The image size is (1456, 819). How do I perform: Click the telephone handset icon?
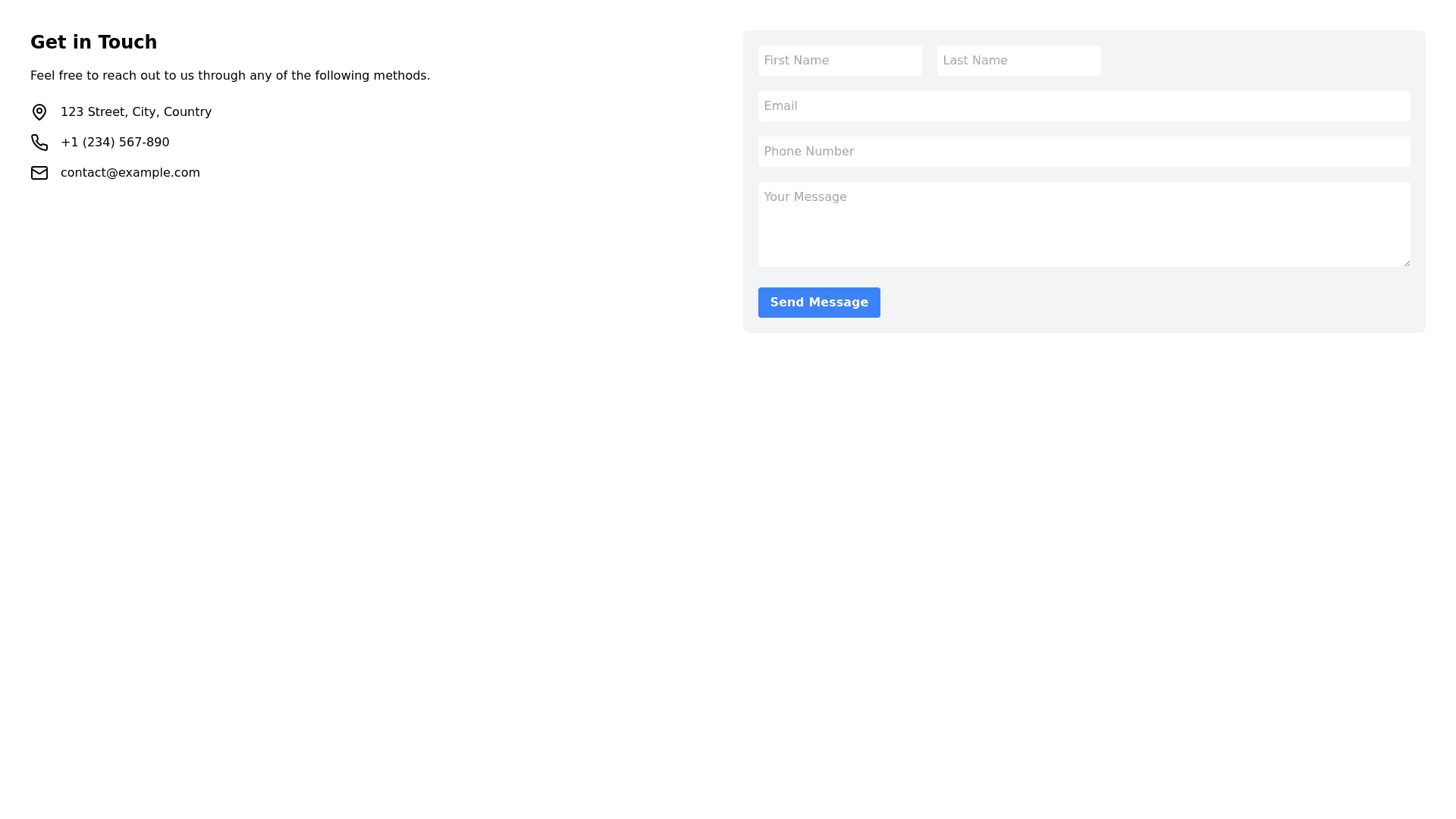point(39,143)
